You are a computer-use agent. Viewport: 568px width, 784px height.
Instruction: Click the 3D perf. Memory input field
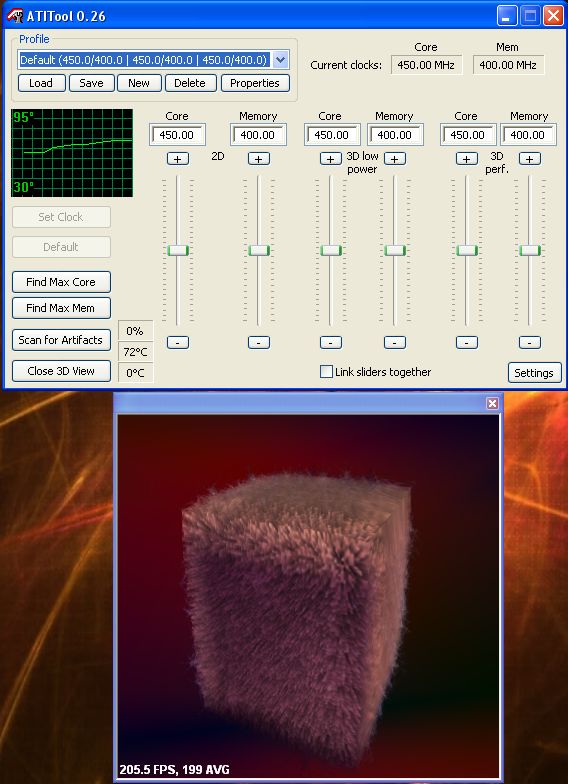pyautogui.click(x=528, y=135)
